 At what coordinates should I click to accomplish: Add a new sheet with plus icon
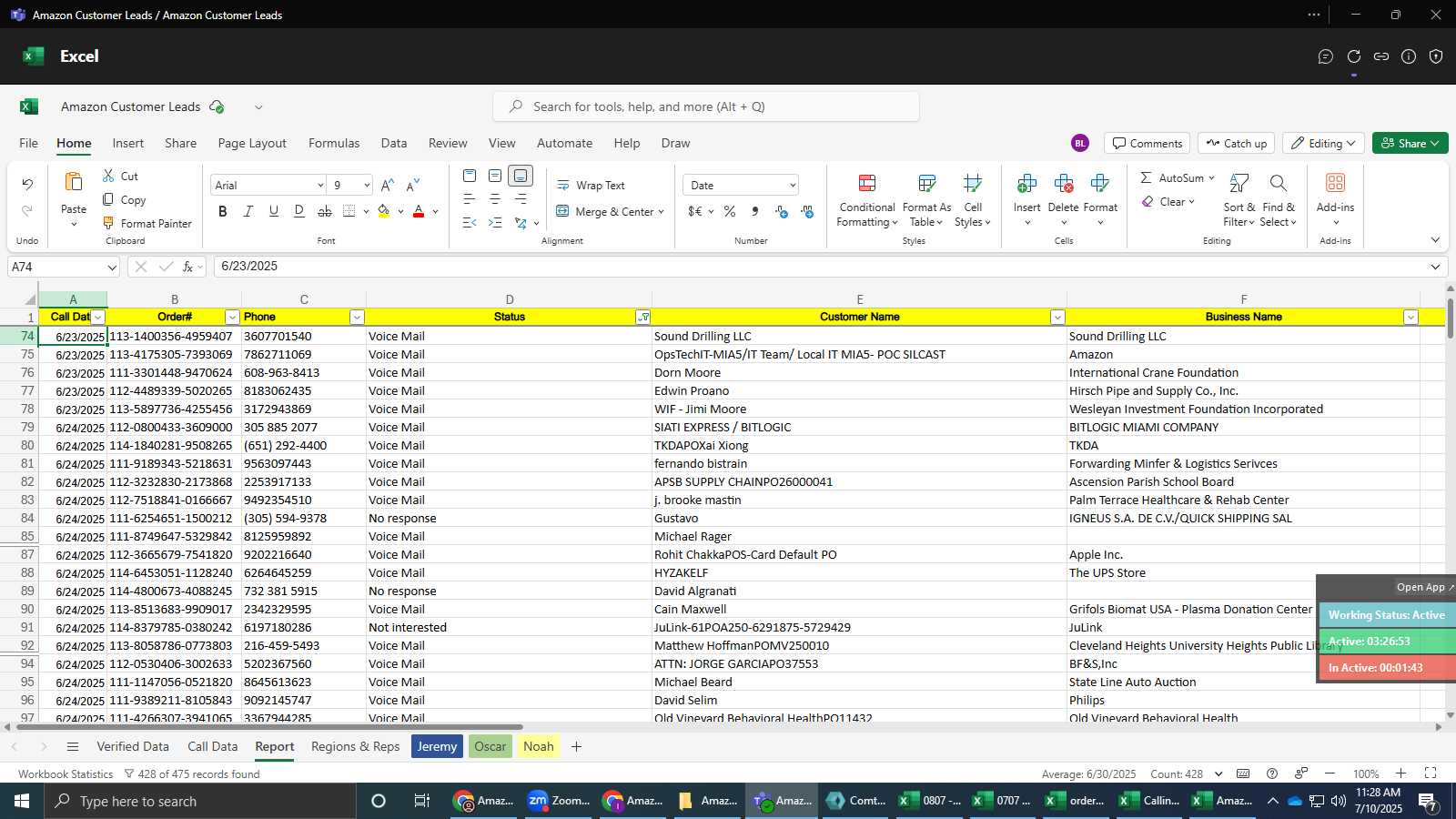coord(576,746)
